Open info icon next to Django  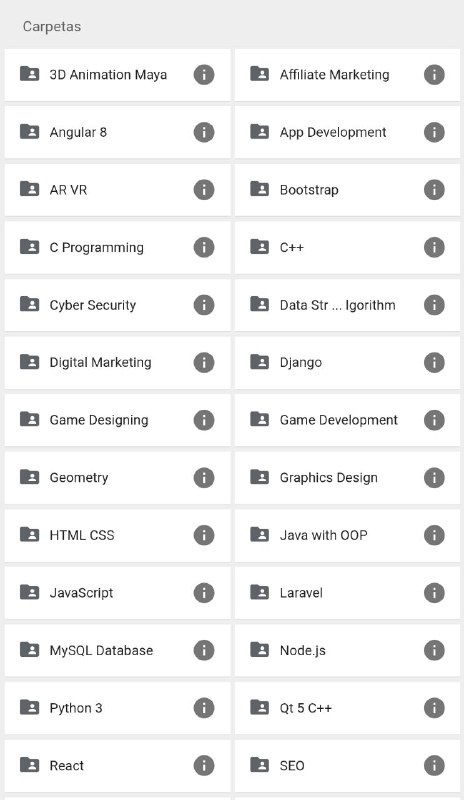(434, 363)
